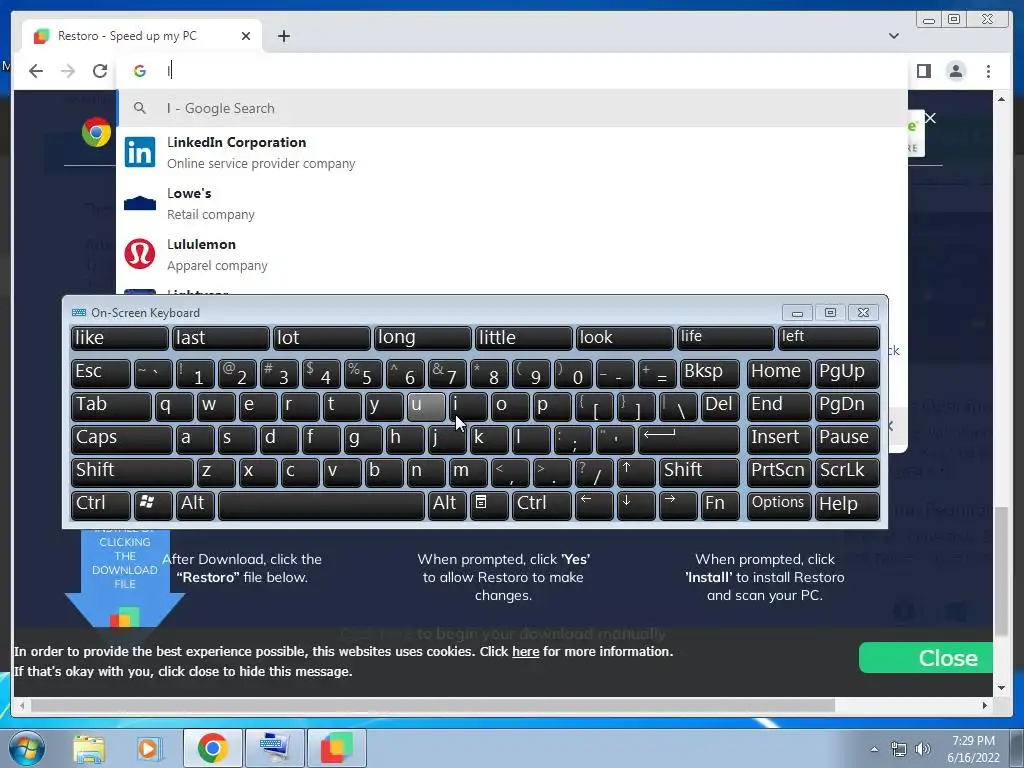The height and width of the screenshot is (768, 1024).
Task: Focus the Chrome address bar
Action: [x=512, y=71]
